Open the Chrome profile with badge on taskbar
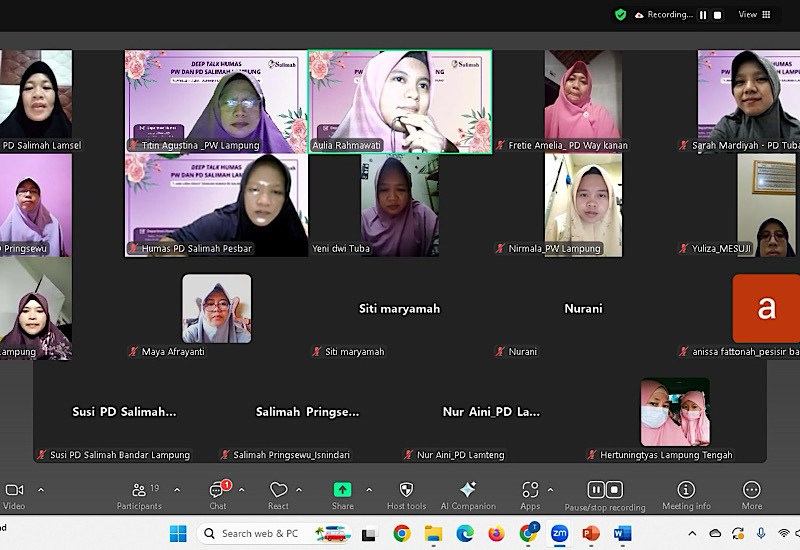The width and height of the screenshot is (800, 550). tap(529, 533)
